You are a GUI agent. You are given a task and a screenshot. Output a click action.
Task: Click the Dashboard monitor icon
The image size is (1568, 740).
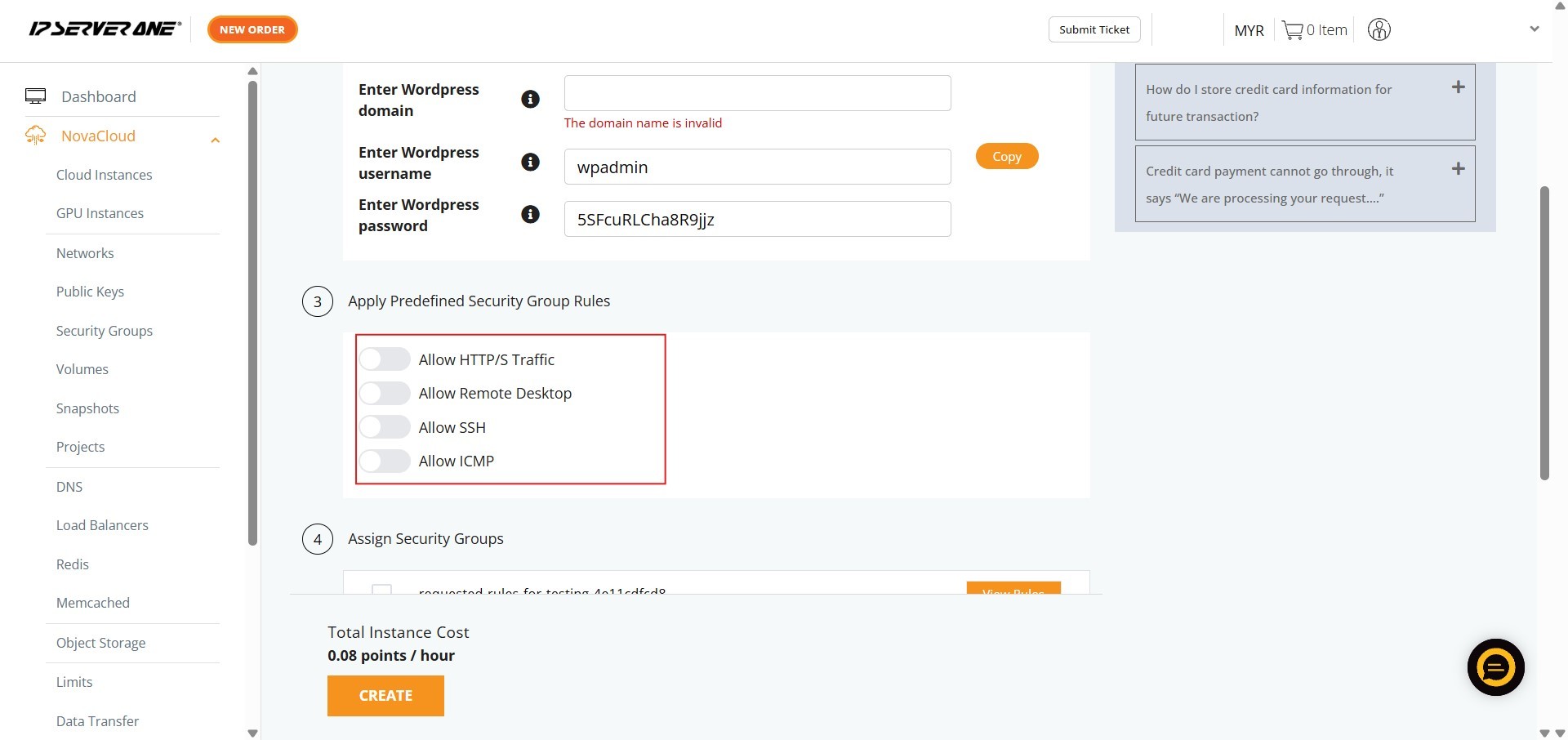click(36, 96)
